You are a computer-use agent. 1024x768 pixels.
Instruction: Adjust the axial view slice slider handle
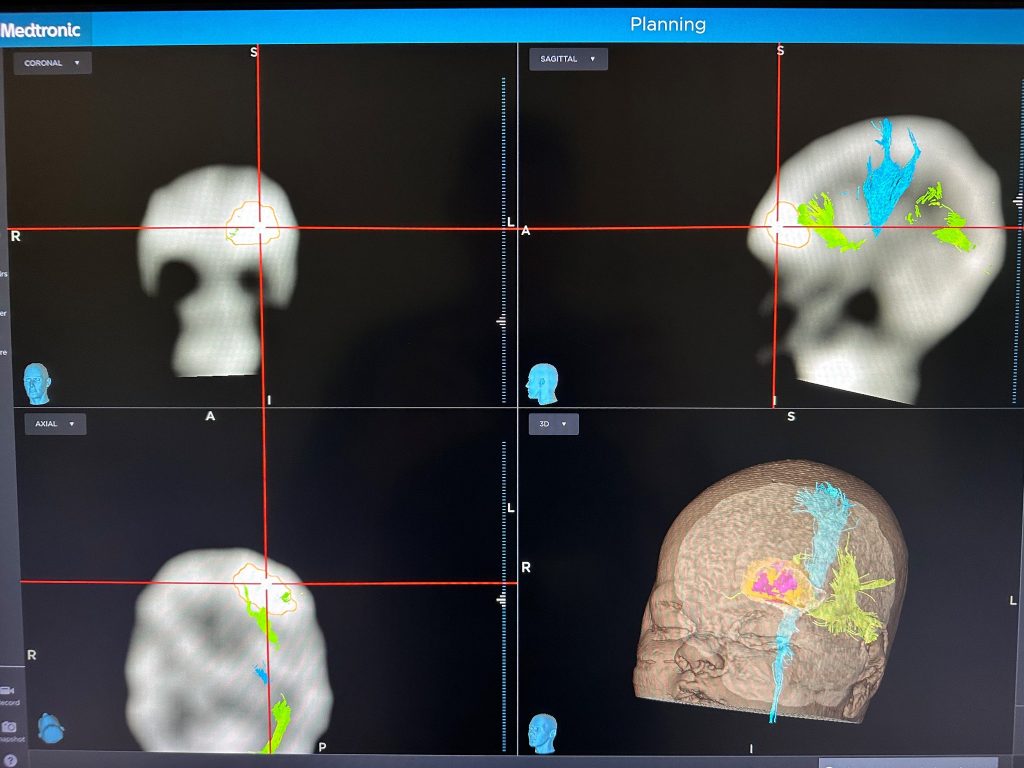point(502,600)
